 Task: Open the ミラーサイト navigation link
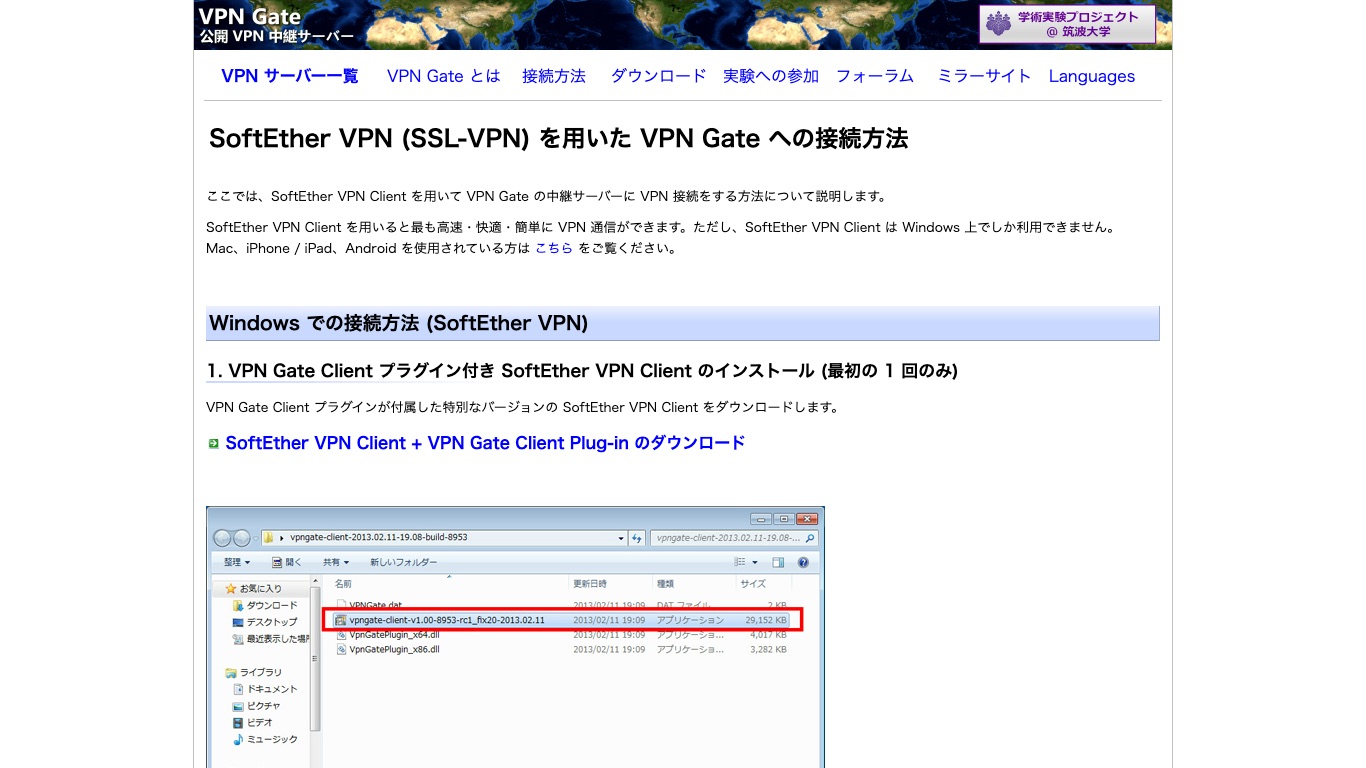pyautogui.click(x=983, y=76)
